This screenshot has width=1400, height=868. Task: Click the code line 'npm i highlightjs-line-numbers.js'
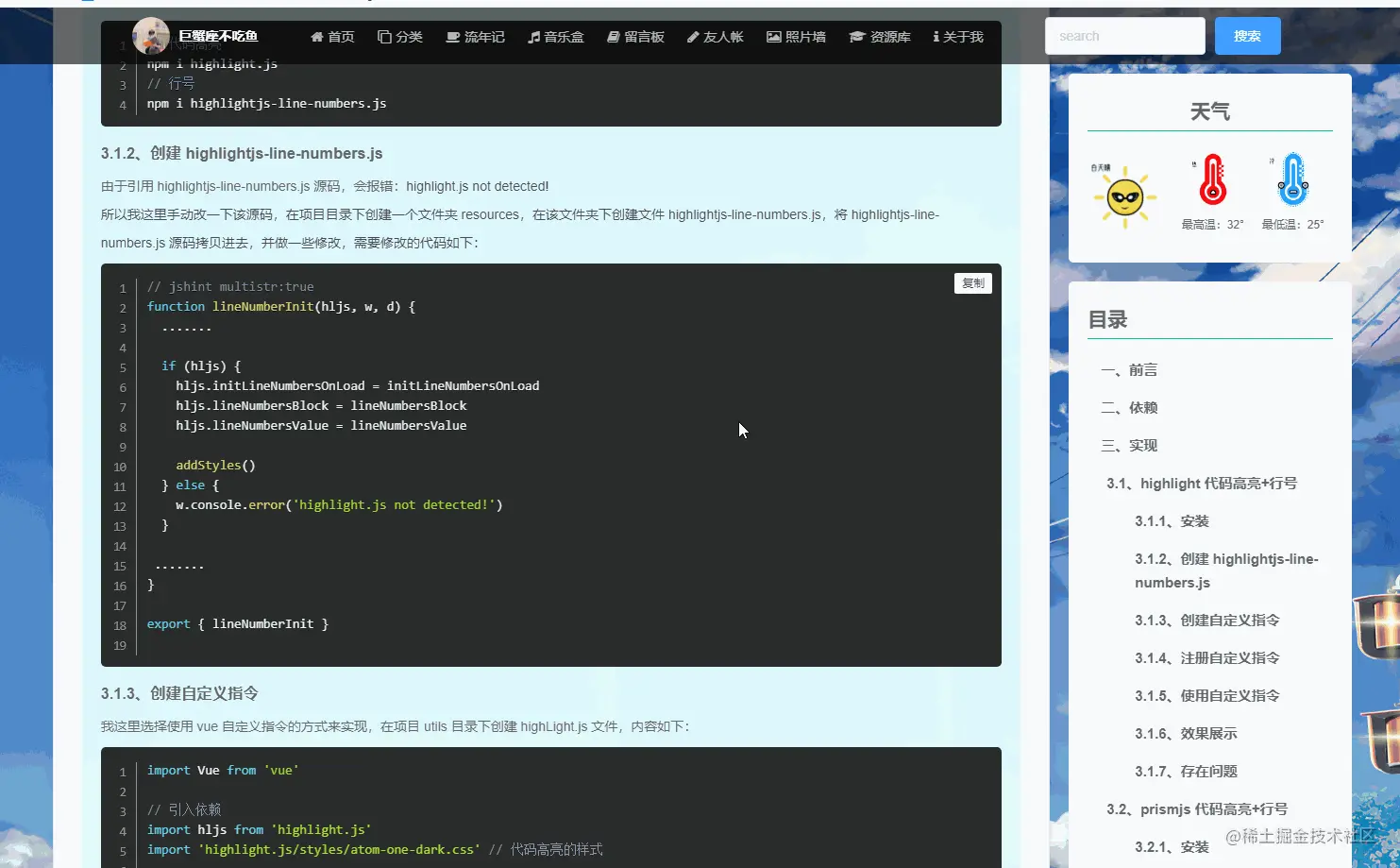tap(267, 104)
